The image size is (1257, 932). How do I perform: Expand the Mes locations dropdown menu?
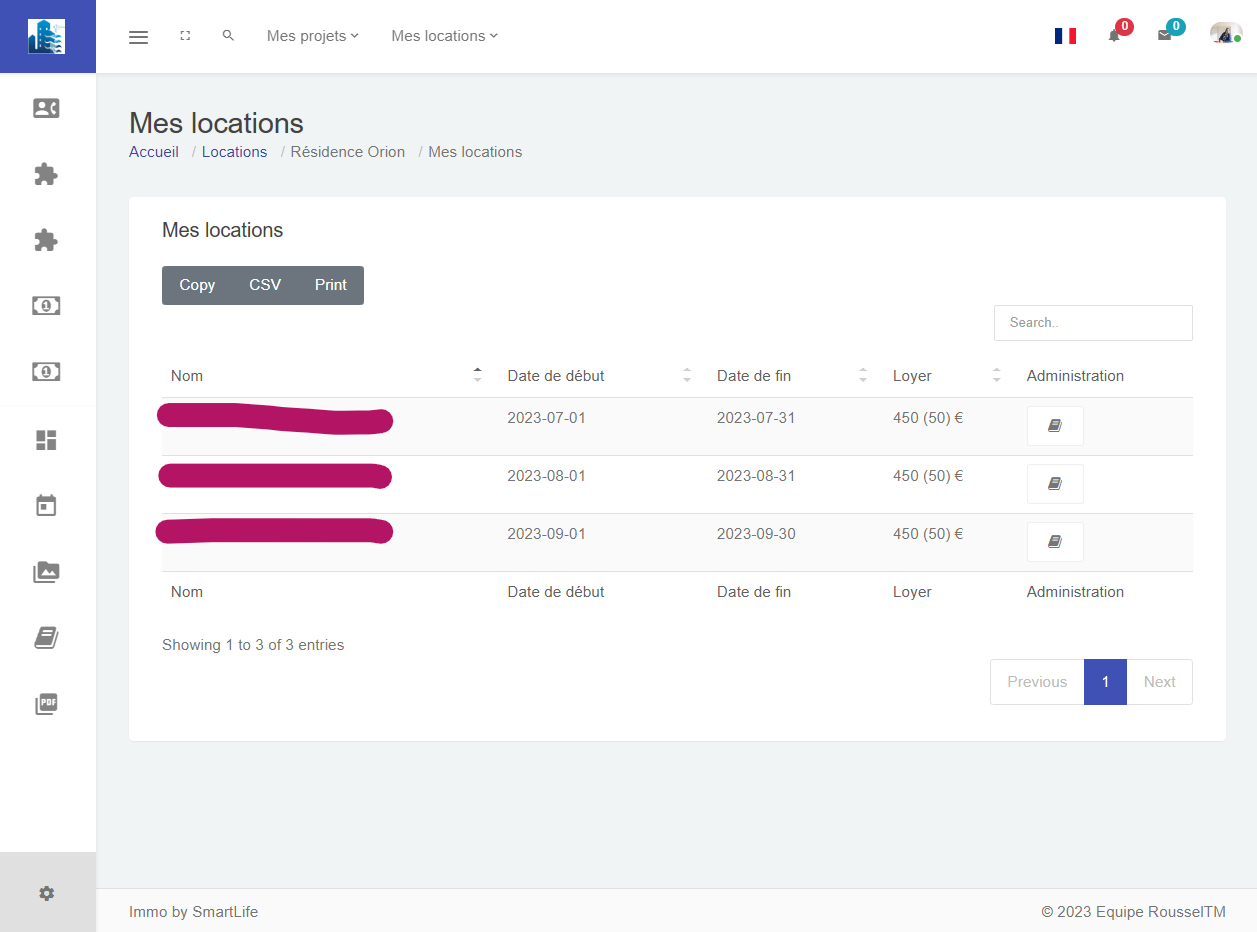444,36
